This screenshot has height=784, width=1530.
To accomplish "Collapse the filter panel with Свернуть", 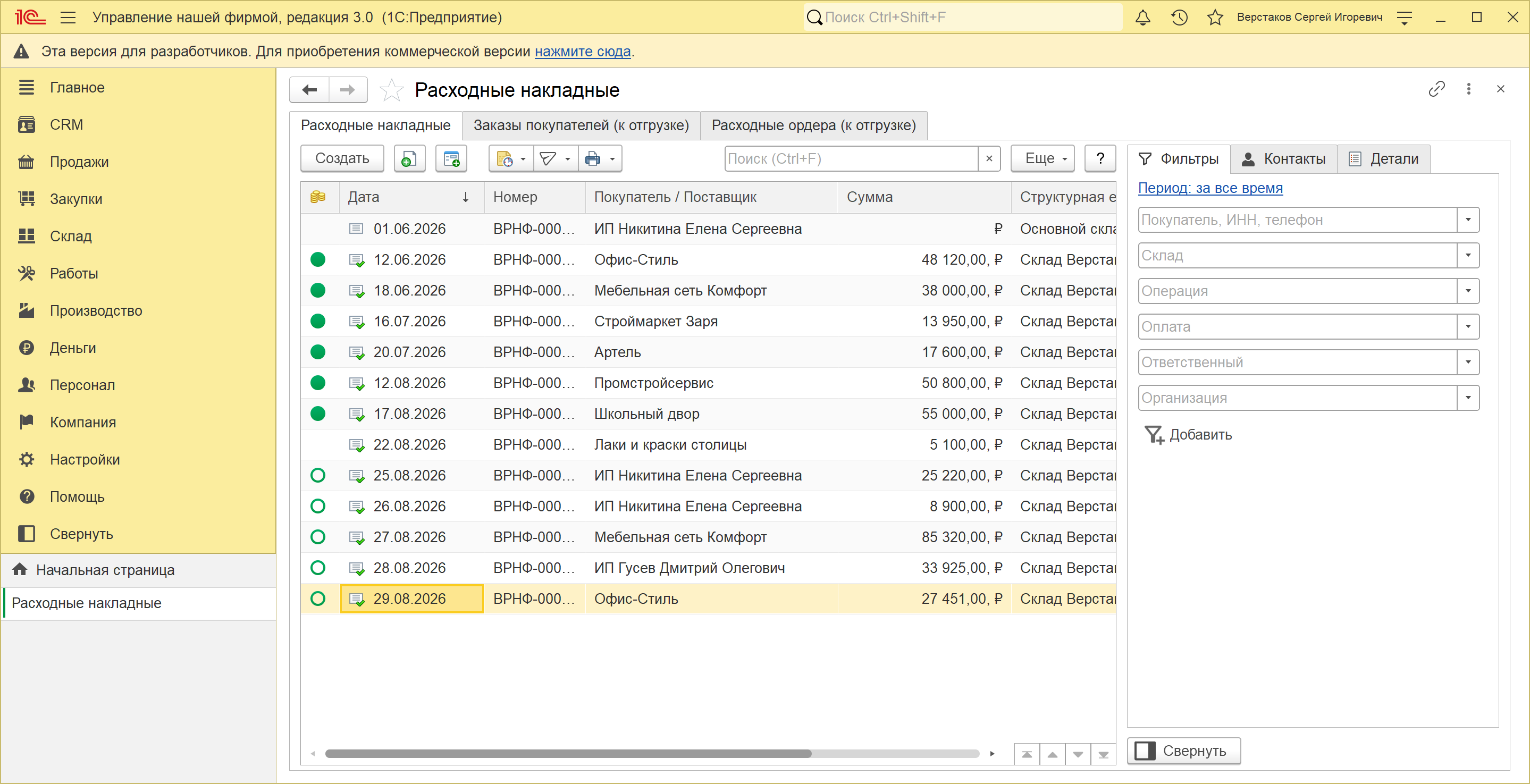I will pos(1184,751).
